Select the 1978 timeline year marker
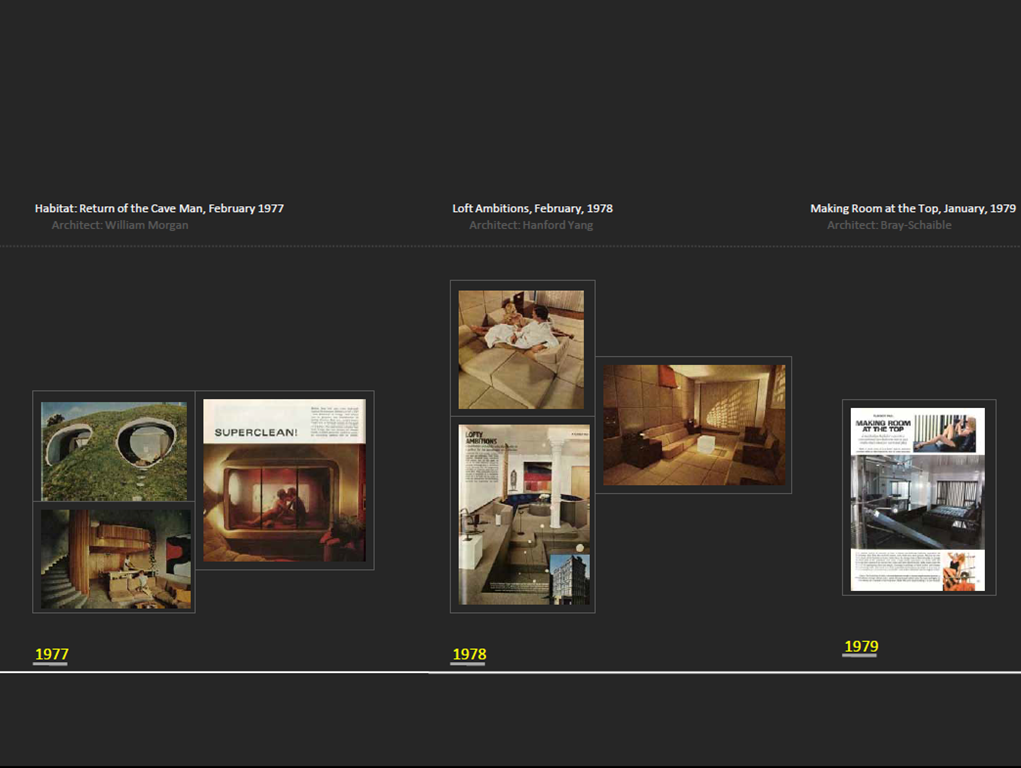Viewport: 1021px width, 768px height. tap(469, 654)
